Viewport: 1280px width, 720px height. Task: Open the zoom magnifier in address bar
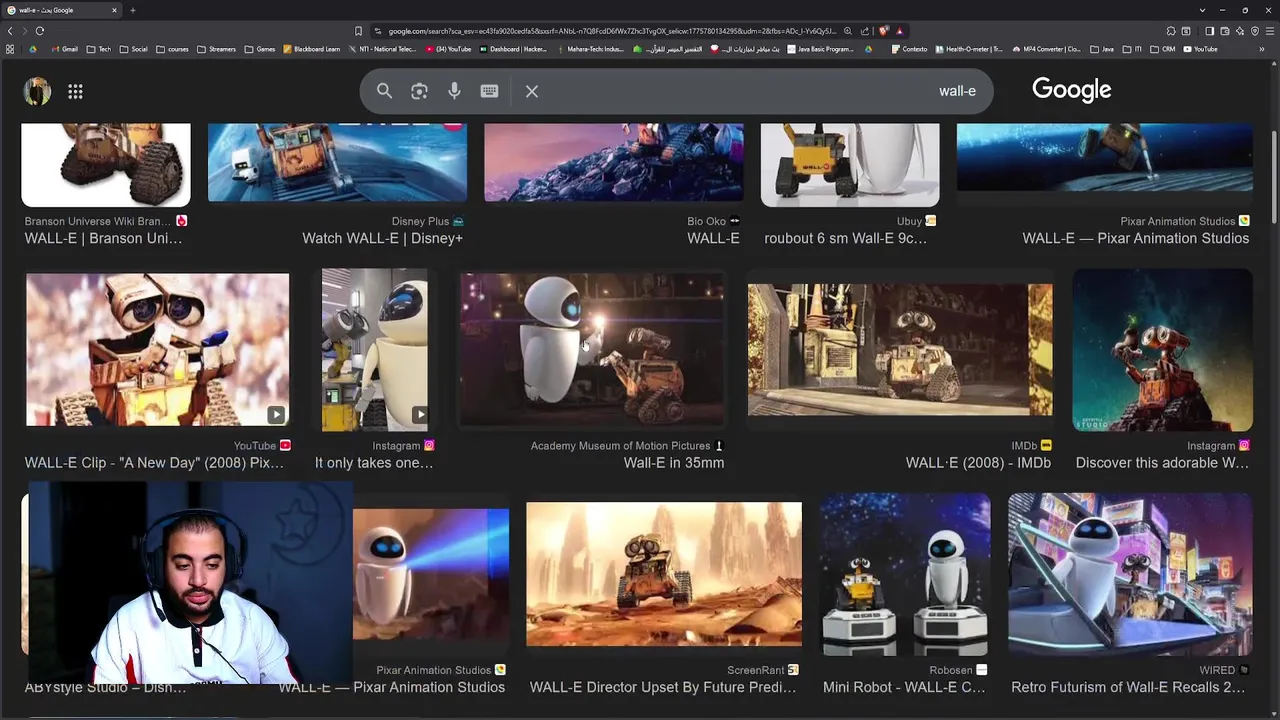pos(848,31)
